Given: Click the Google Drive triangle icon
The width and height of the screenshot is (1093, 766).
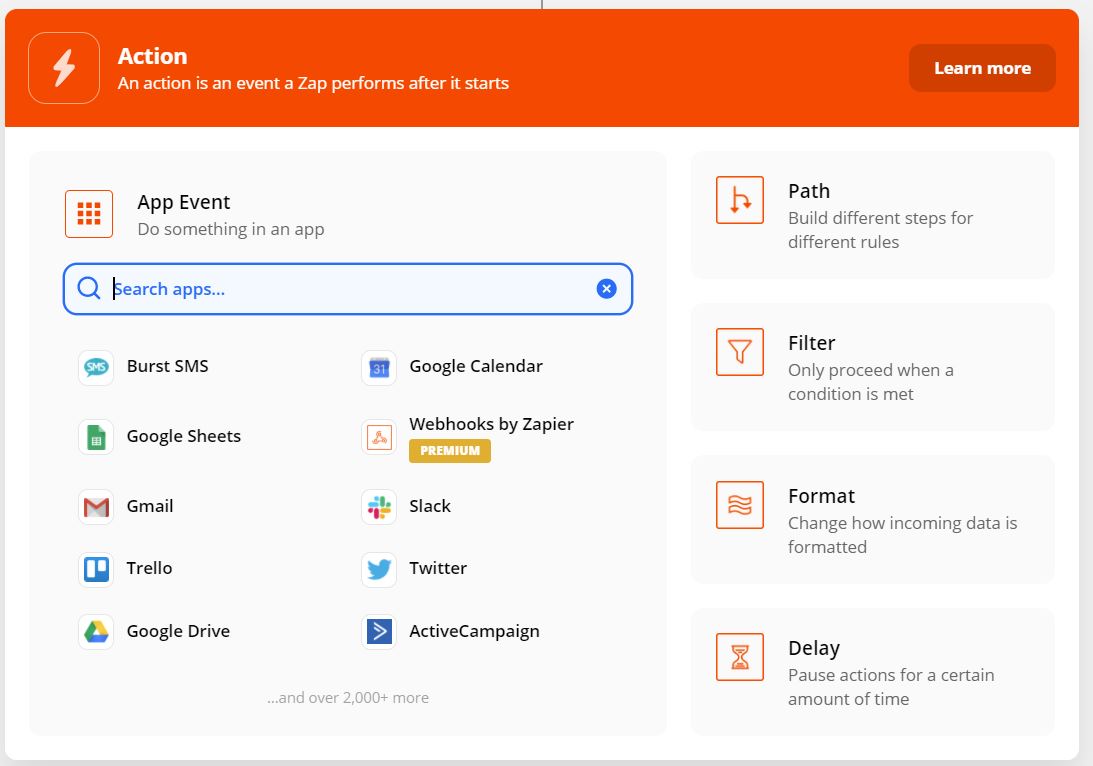Looking at the screenshot, I should tap(96, 631).
